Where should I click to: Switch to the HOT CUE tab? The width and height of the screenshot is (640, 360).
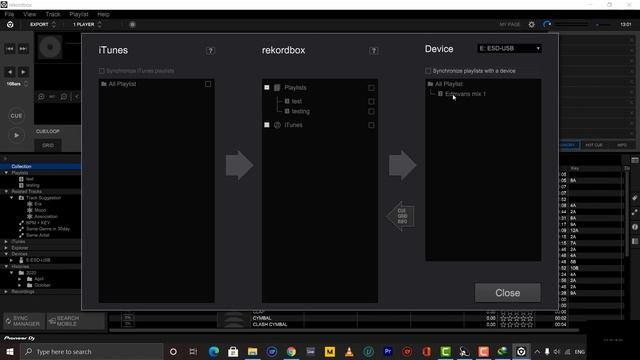(x=594, y=145)
